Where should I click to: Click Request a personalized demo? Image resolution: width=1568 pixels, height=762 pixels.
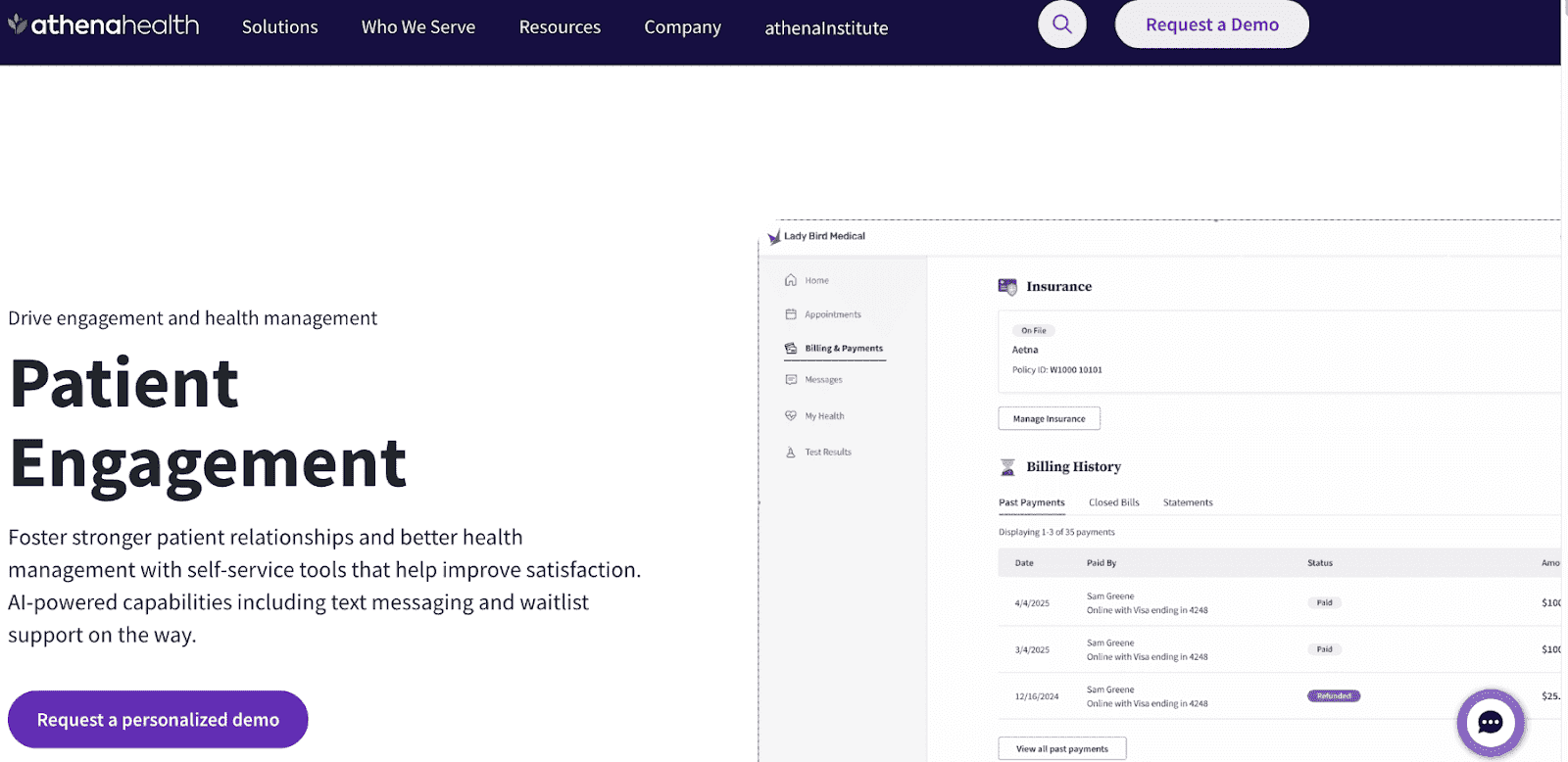(158, 720)
